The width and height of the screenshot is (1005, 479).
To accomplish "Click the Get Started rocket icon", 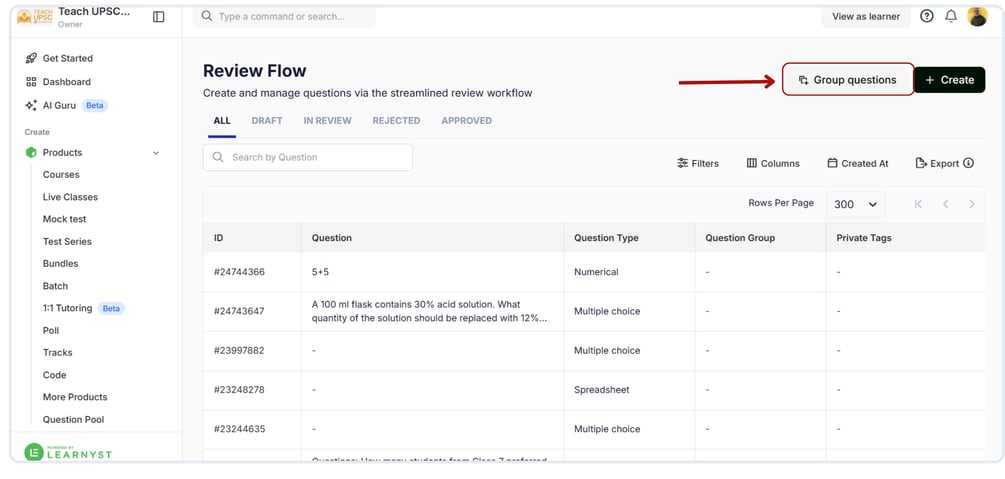I will click(x=31, y=58).
